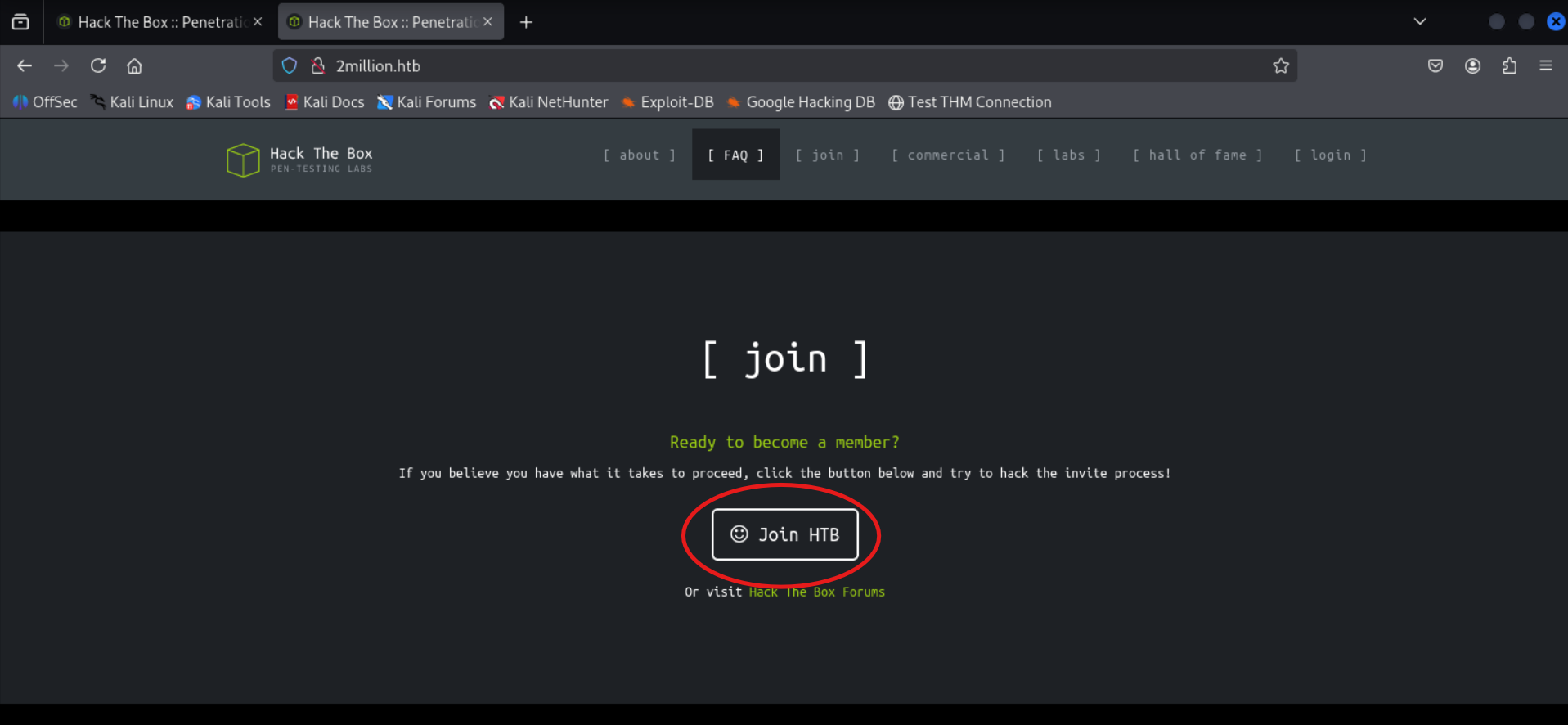Viewport: 1568px width, 725px height.
Task: Reload the current page
Action: tap(98, 65)
